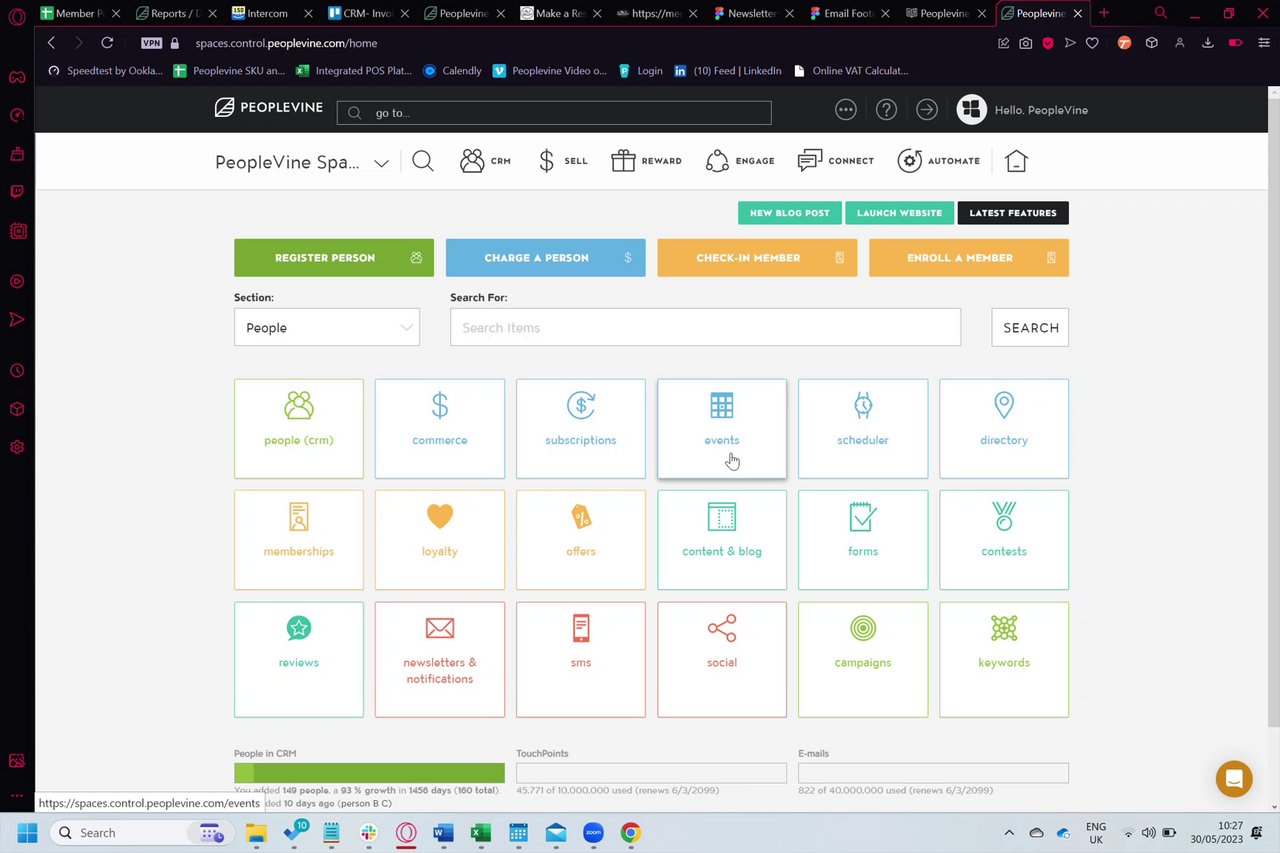Click the E-mails usage bar
This screenshot has width=1280, height=853.
933,772
